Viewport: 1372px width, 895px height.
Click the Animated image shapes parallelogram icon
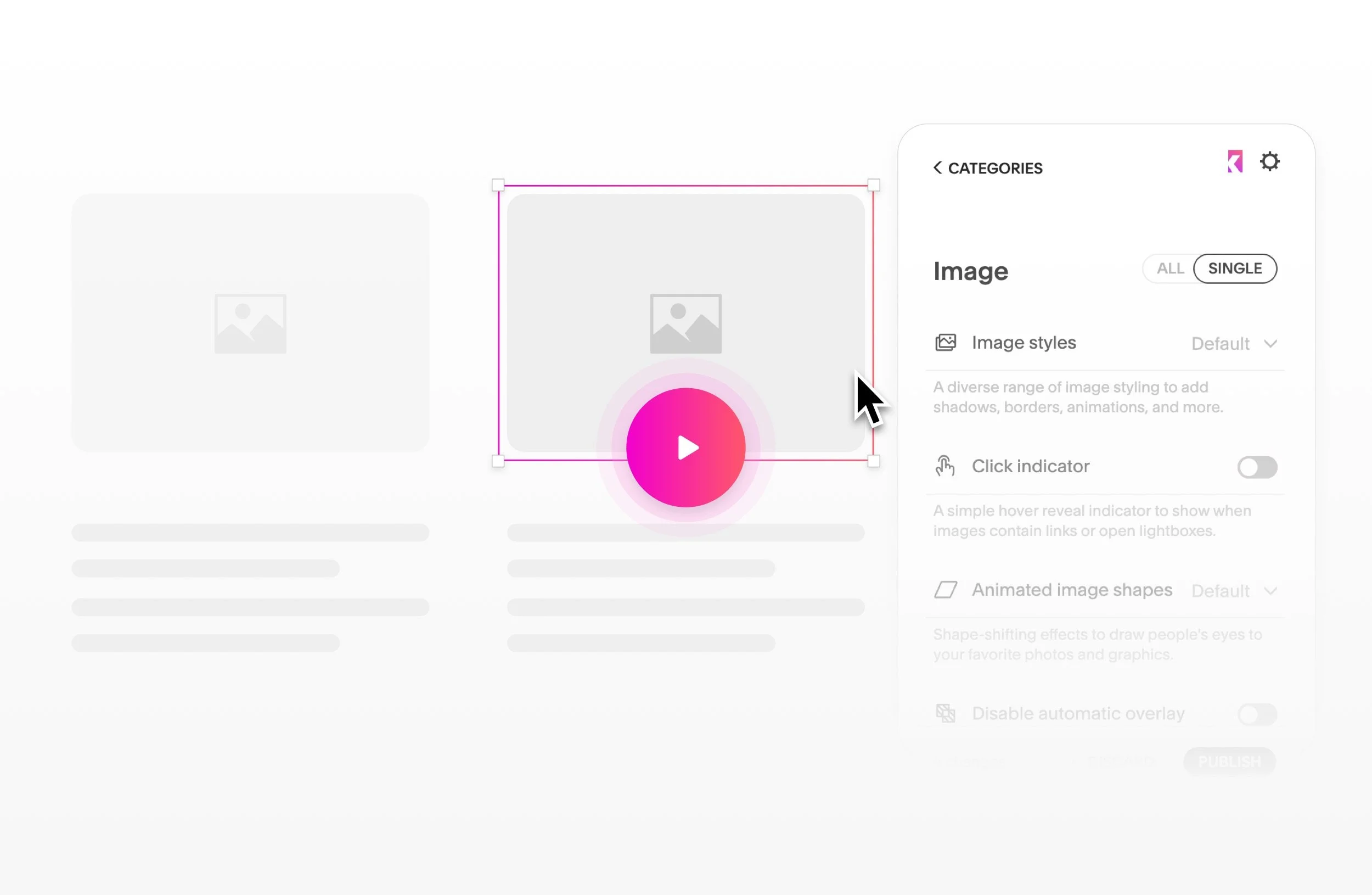tap(946, 590)
